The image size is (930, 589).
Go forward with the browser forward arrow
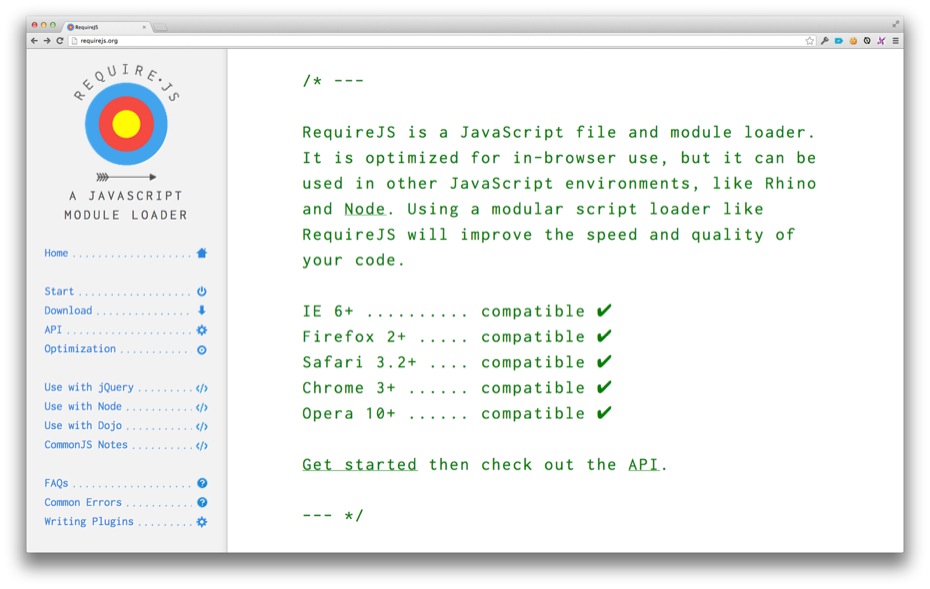pyautogui.click(x=47, y=41)
